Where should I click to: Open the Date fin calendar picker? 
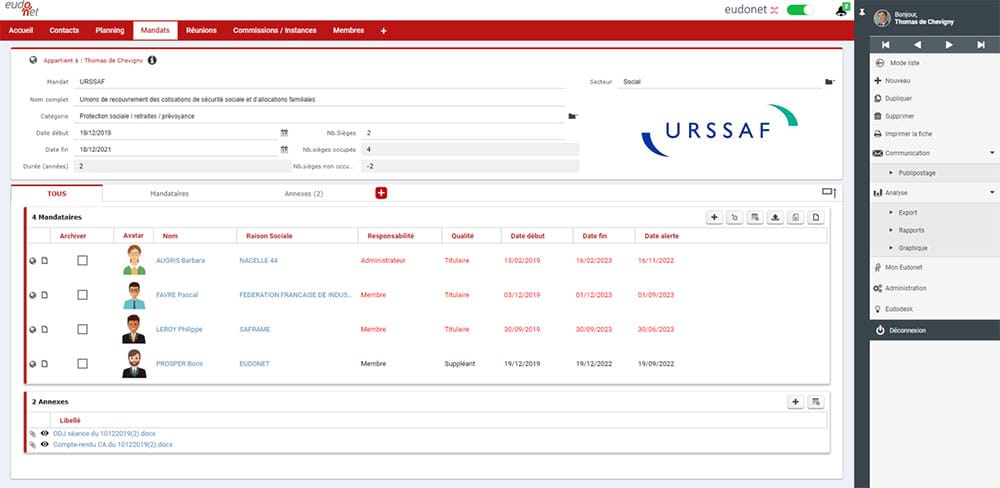[x=284, y=149]
